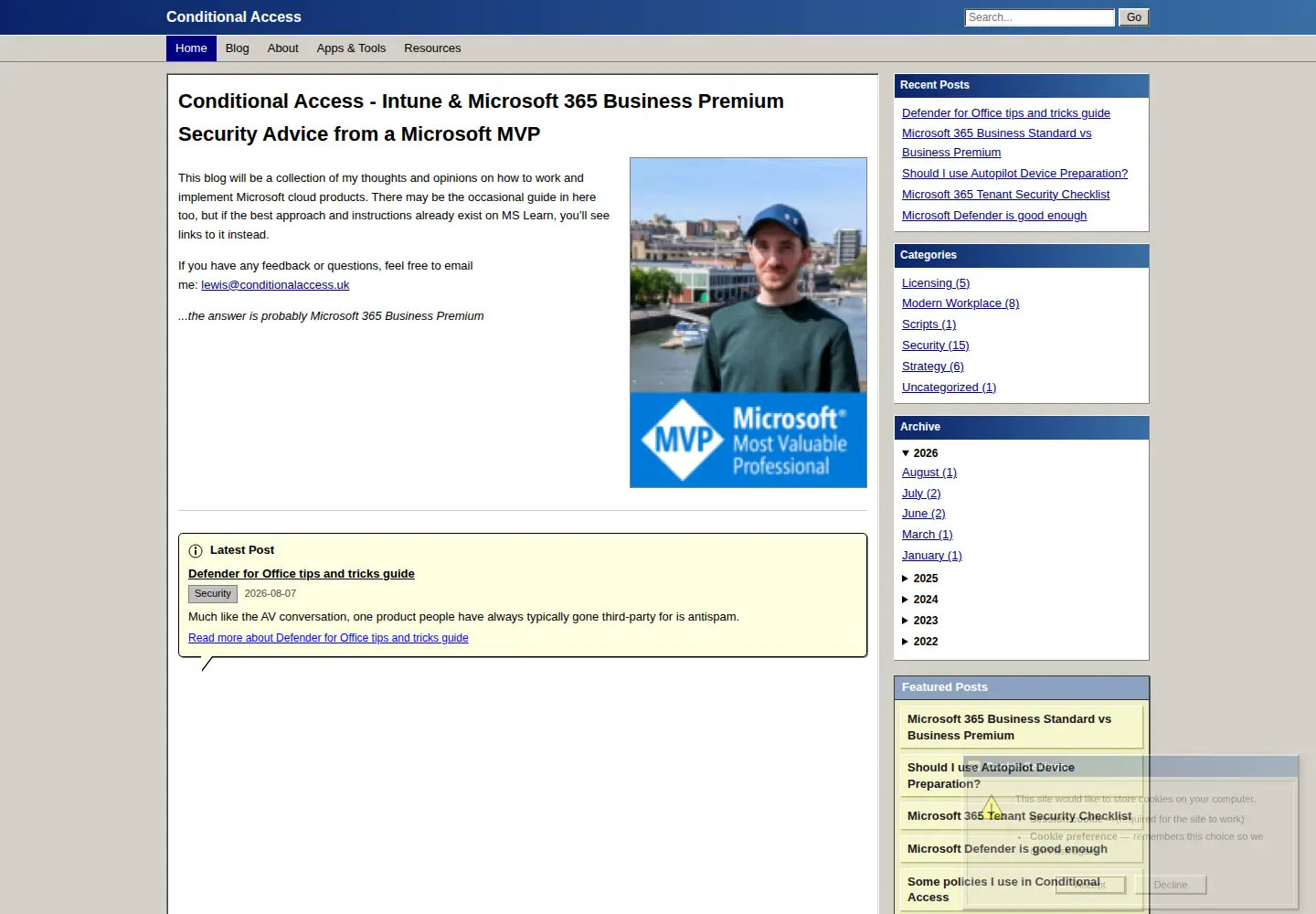Open Microsoft 365 Tenant Security Checklist recent post

[1005, 195]
